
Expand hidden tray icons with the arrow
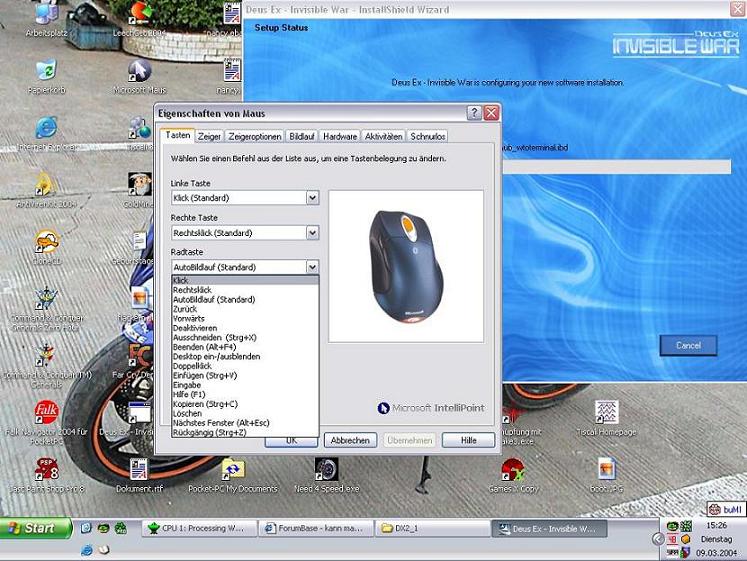click(658, 539)
